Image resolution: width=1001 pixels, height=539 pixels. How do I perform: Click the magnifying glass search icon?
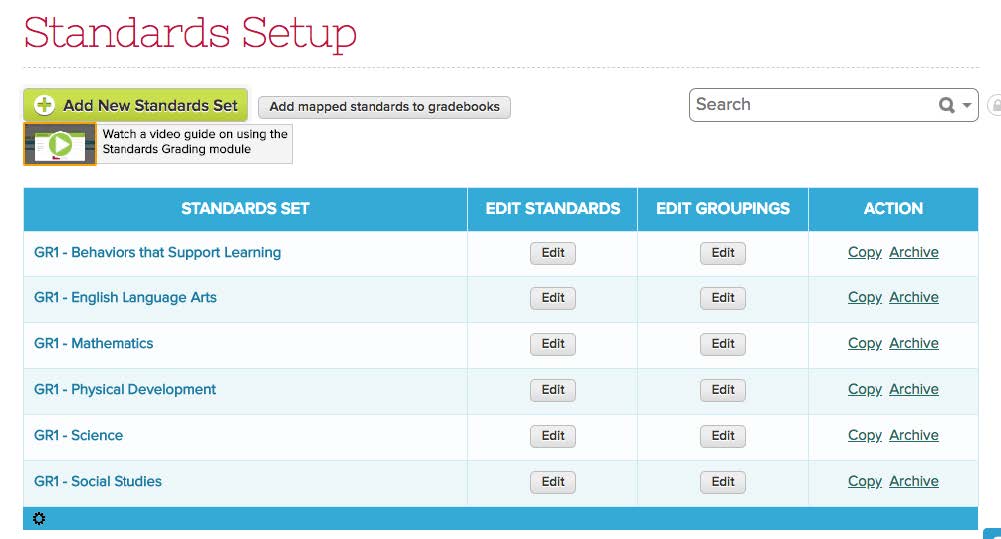point(946,105)
